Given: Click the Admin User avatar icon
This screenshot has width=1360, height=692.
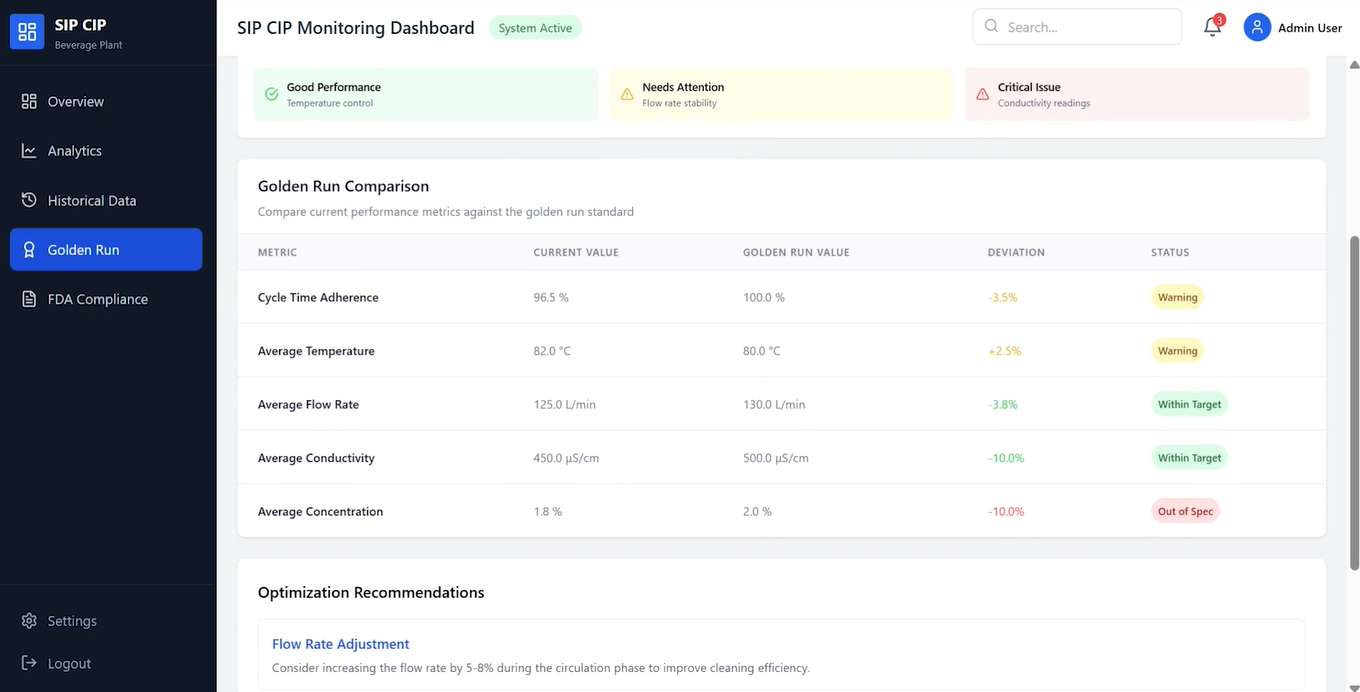Looking at the screenshot, I should 1257,28.
